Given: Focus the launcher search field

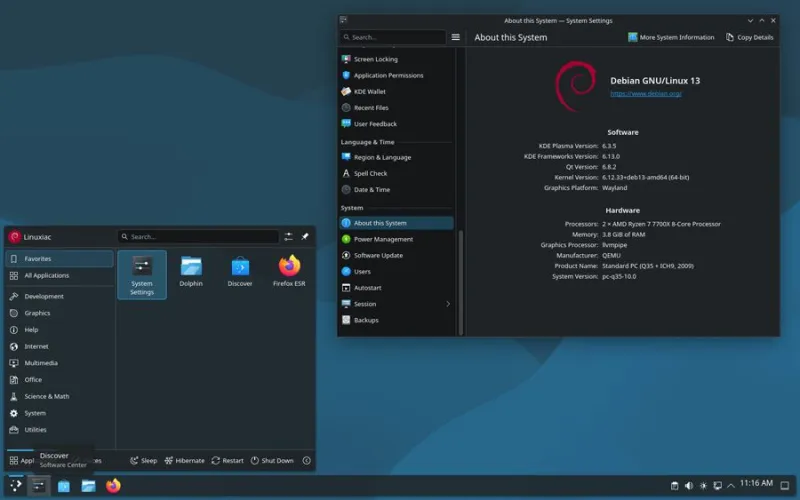Looking at the screenshot, I should (198, 237).
